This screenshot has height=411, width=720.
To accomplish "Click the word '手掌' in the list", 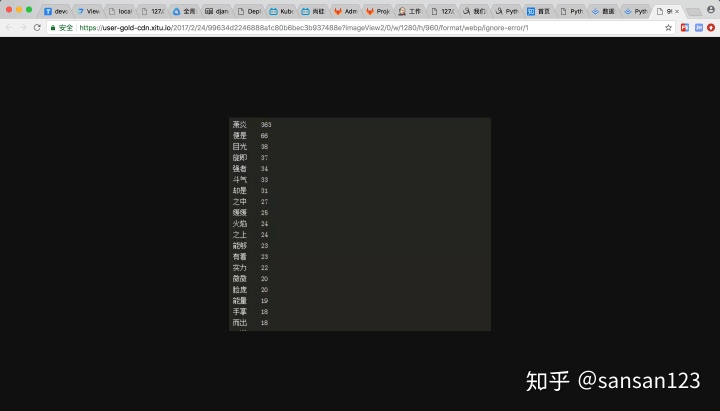I will point(240,312).
